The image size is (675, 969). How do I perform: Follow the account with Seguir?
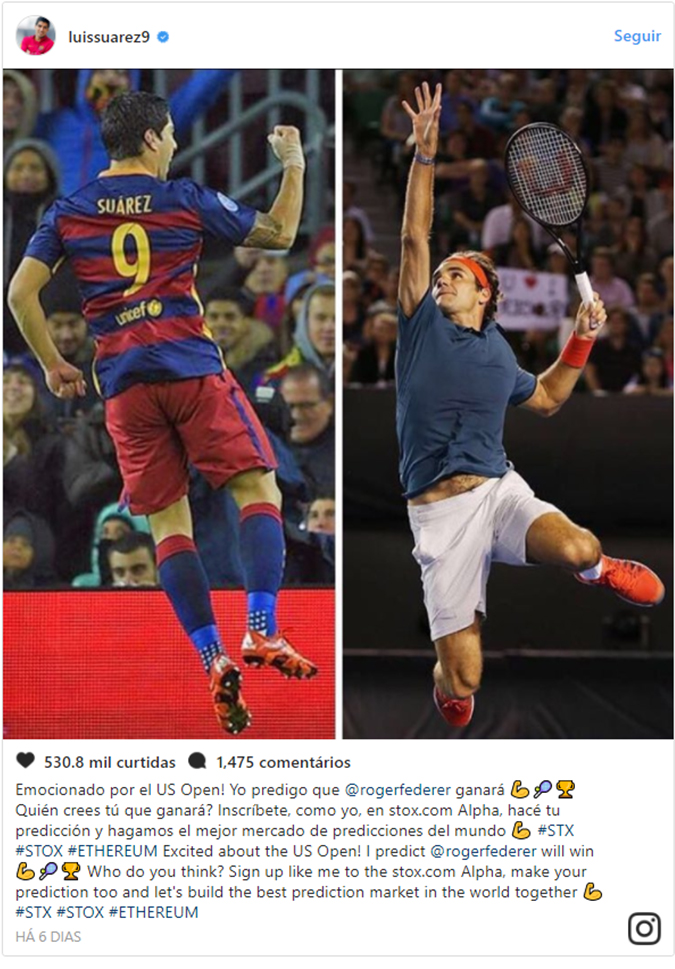coord(637,36)
